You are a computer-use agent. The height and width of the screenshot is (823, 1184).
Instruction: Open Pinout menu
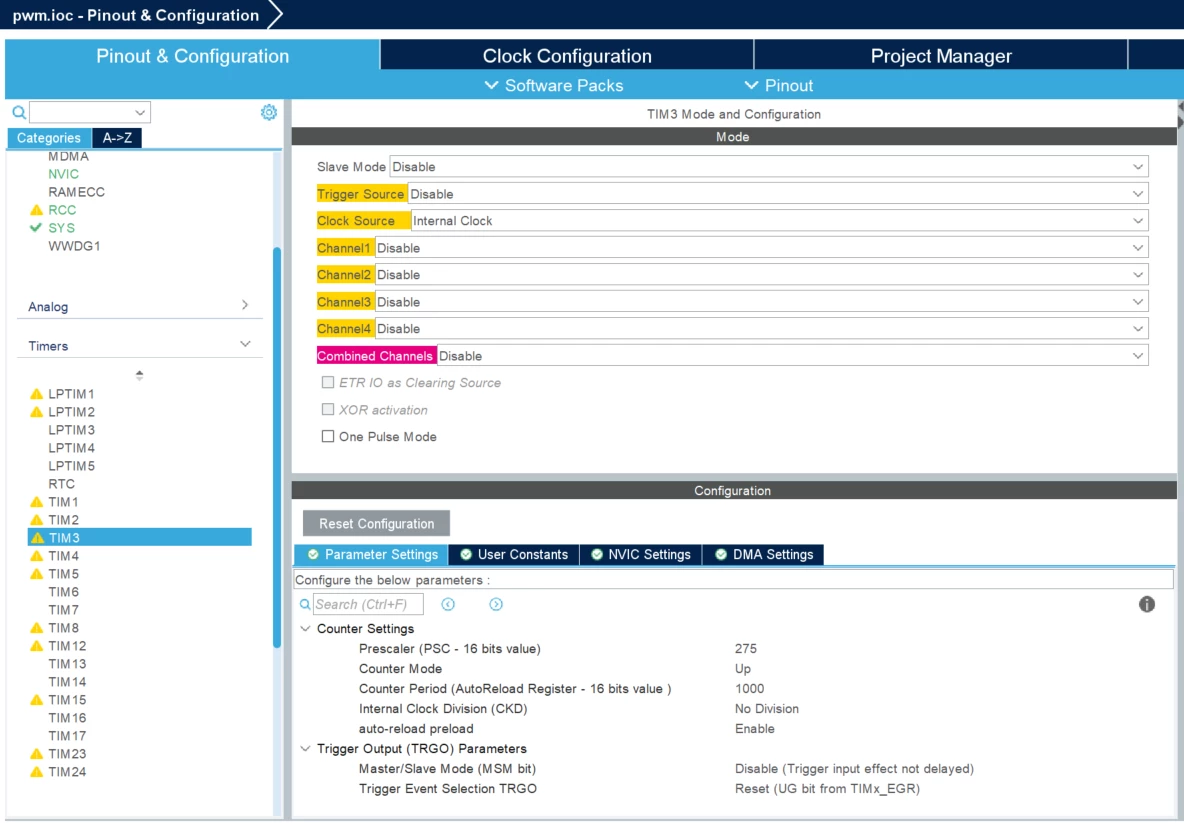[x=779, y=85]
